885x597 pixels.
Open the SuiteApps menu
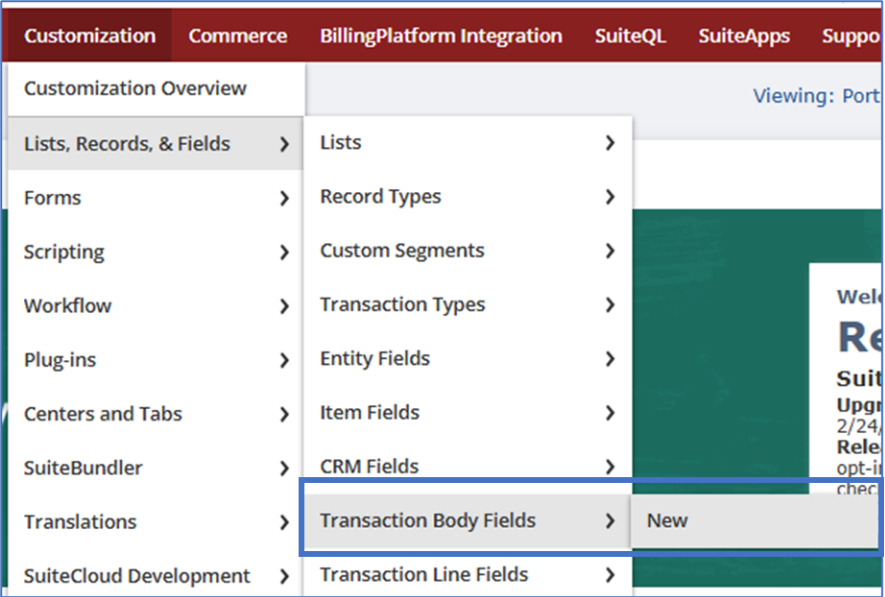coord(744,36)
